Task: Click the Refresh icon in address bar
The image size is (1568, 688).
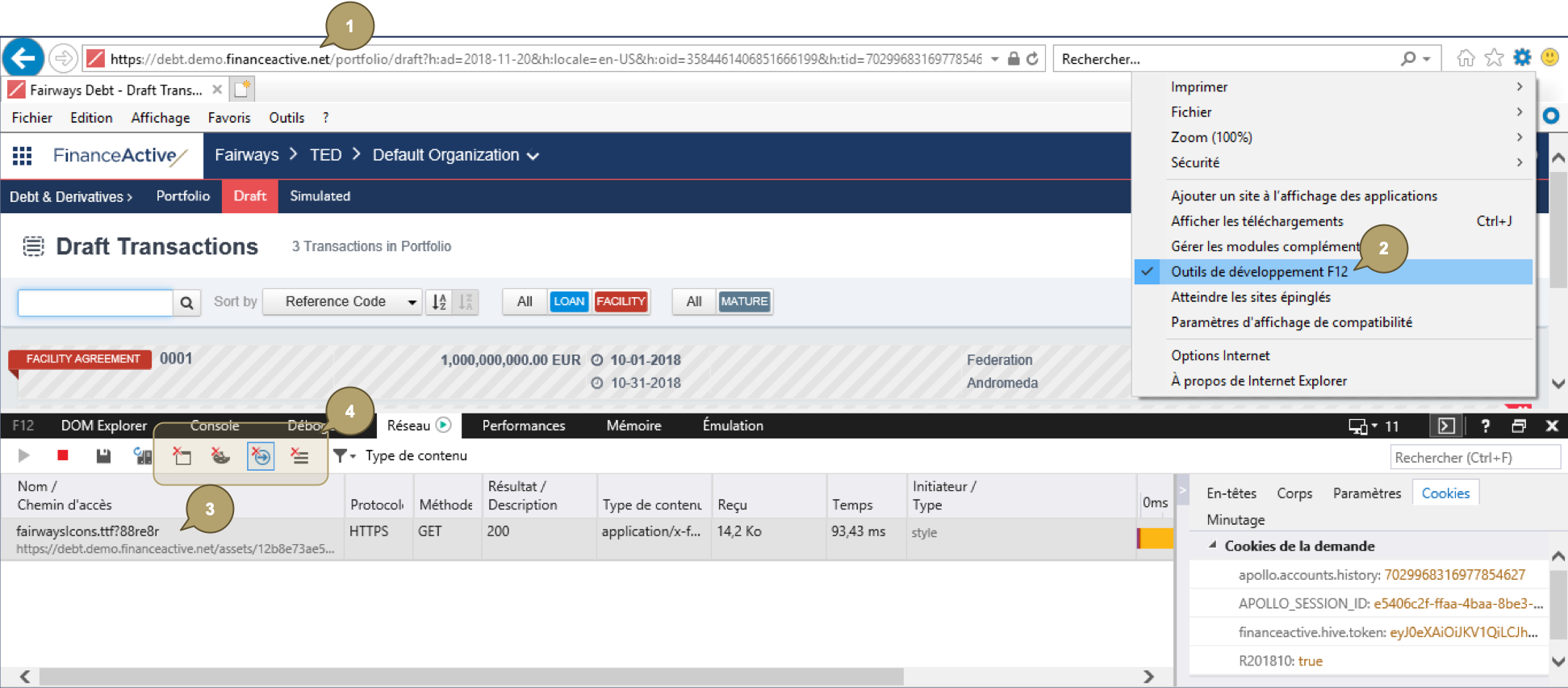Action: pos(1032,58)
